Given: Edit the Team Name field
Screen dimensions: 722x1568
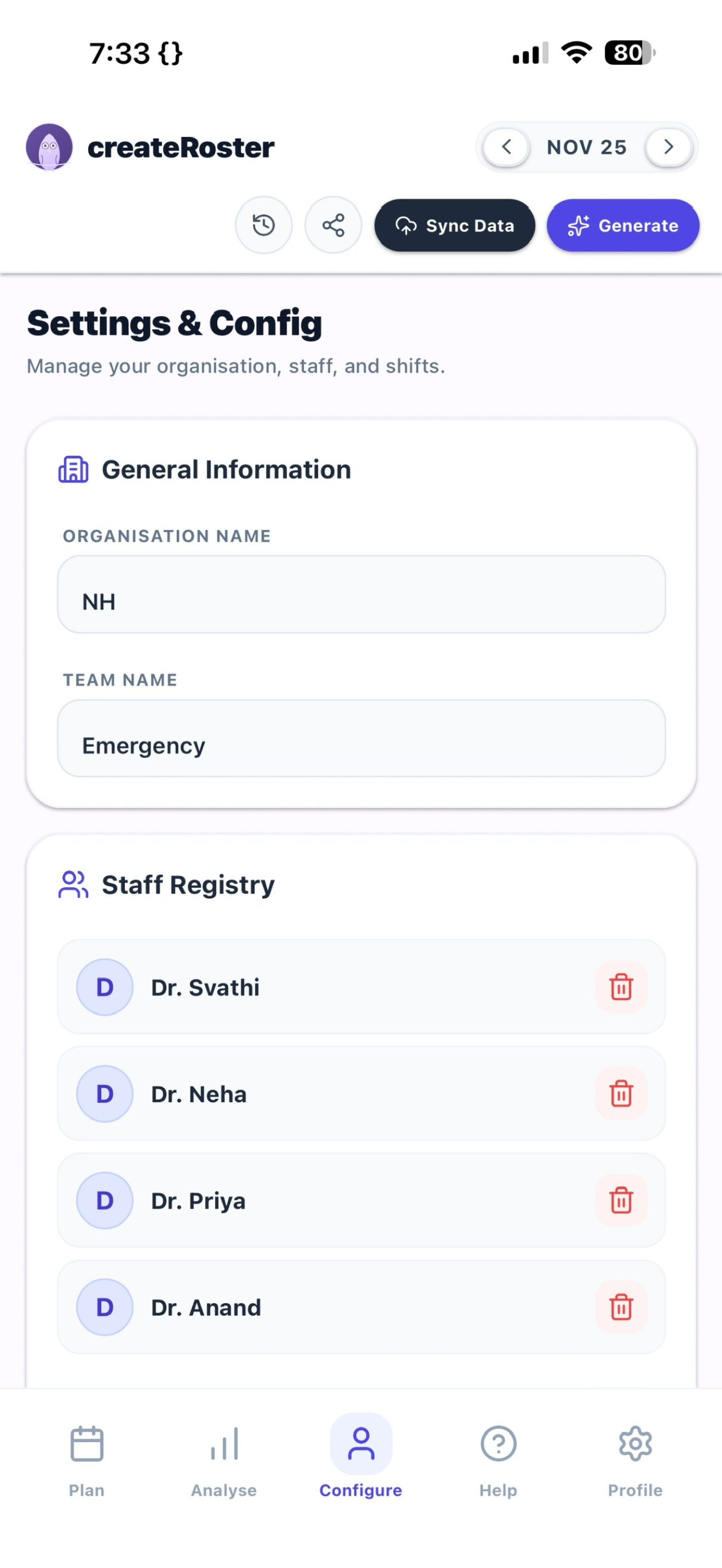Looking at the screenshot, I should pyautogui.click(x=361, y=738).
